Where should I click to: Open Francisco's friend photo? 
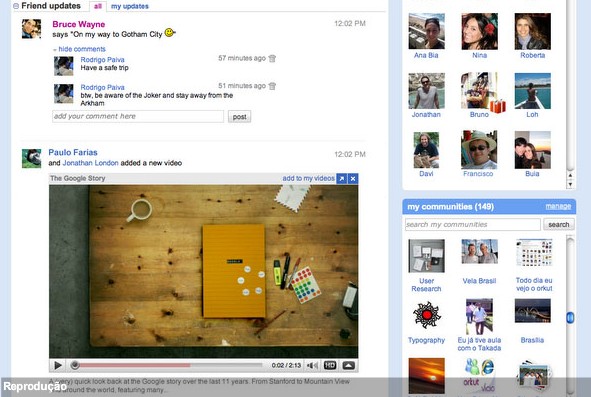479,150
